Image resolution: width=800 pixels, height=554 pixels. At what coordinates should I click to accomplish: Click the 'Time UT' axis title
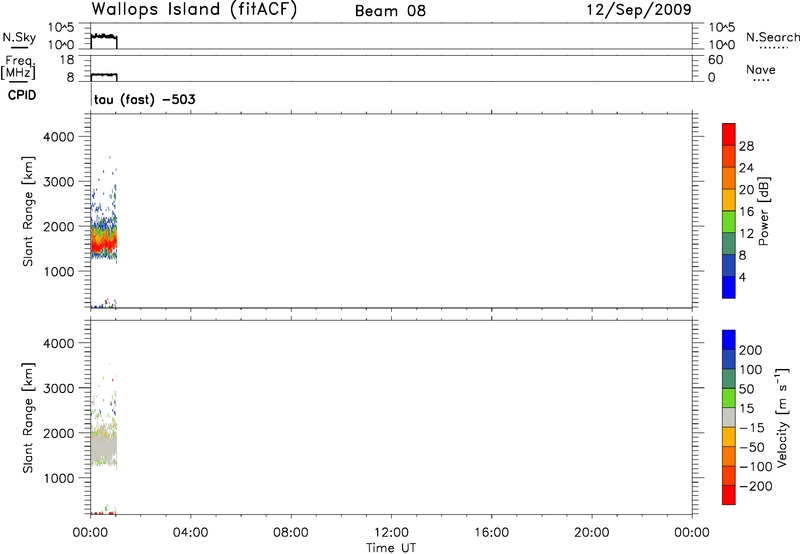tap(391, 548)
